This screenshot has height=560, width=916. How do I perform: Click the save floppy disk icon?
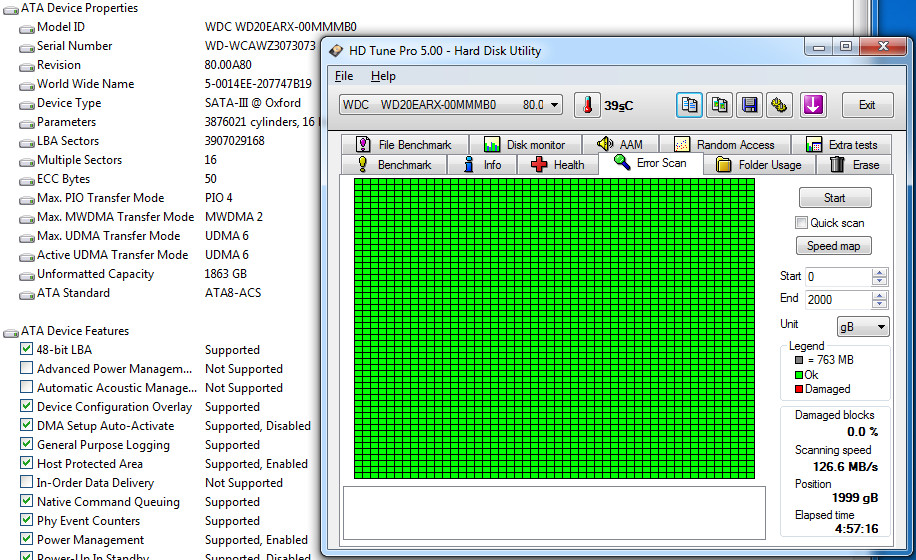[749, 105]
